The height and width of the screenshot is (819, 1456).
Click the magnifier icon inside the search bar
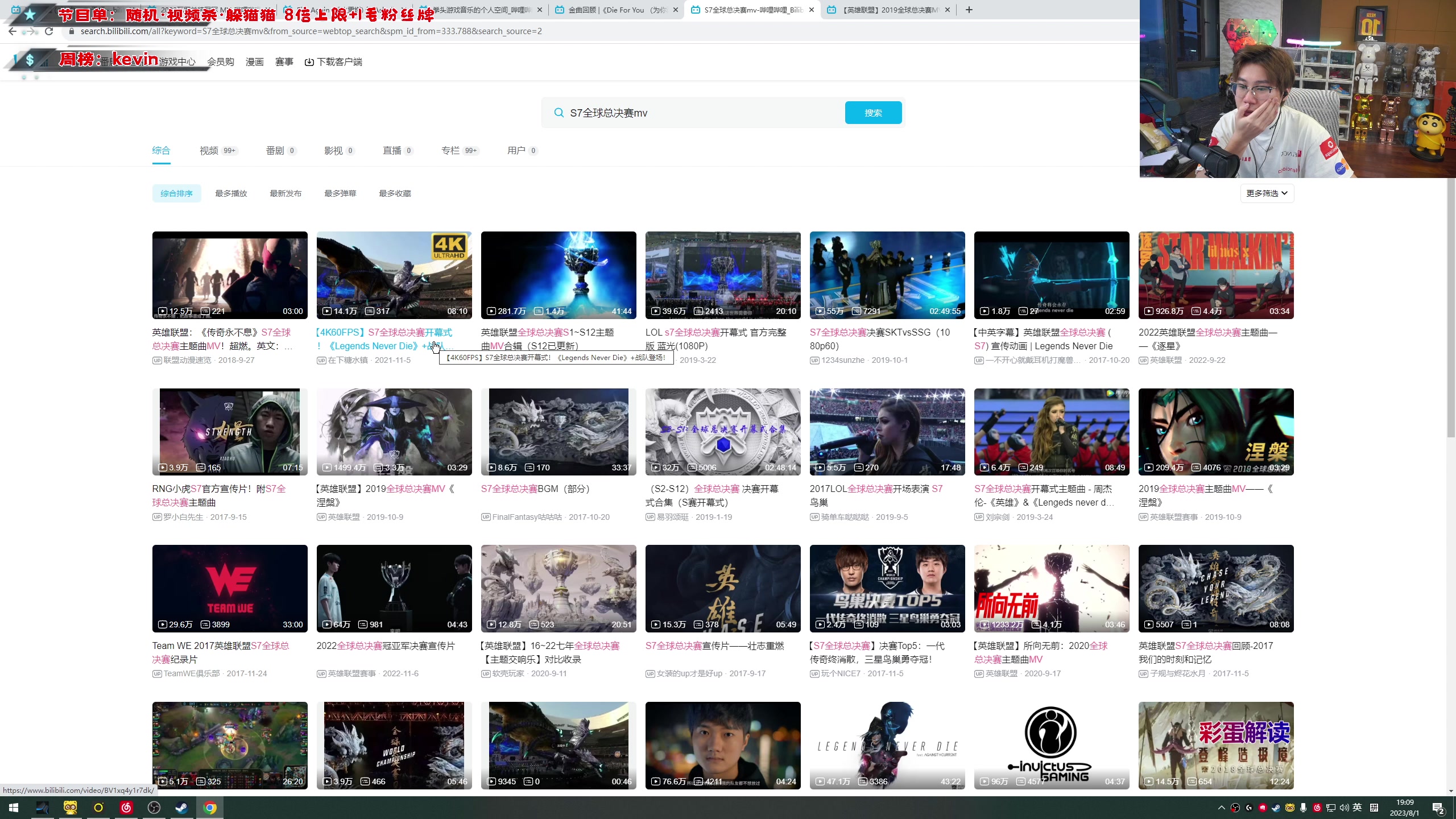pyautogui.click(x=559, y=113)
